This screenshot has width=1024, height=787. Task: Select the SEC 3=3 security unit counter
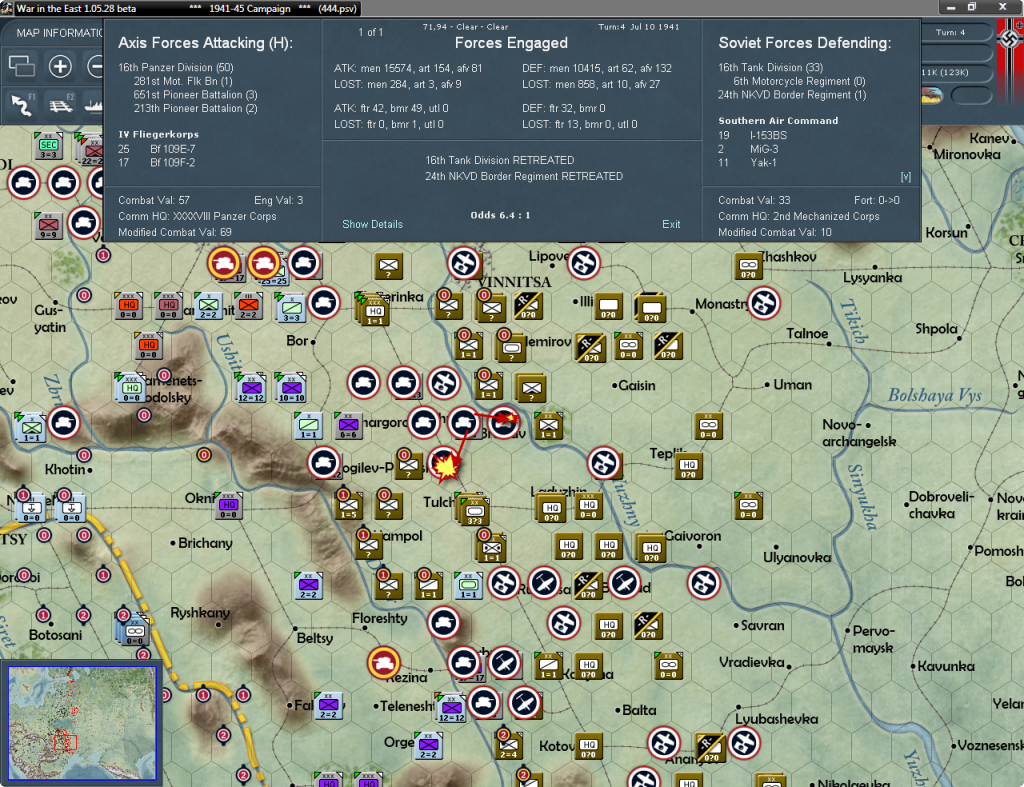tap(48, 146)
